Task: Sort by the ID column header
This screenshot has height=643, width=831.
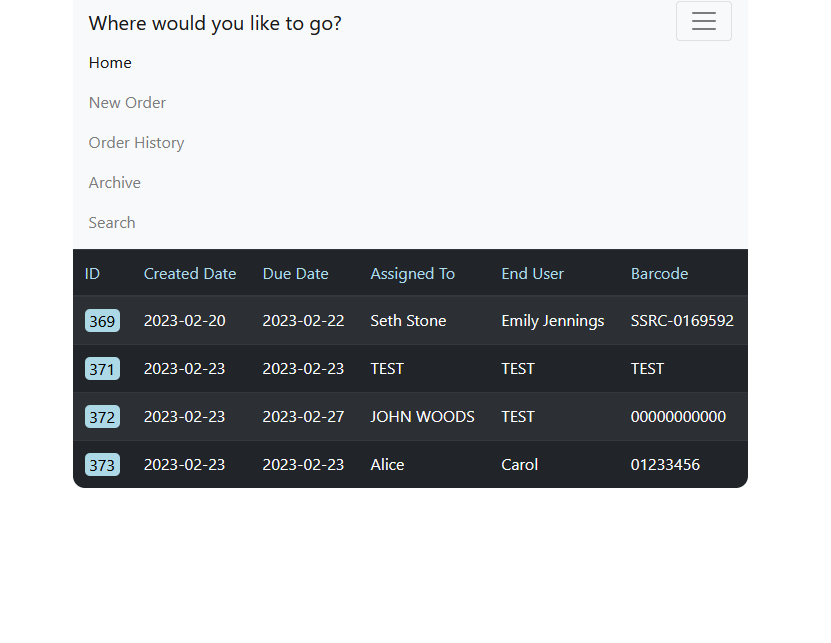Action: pos(92,272)
